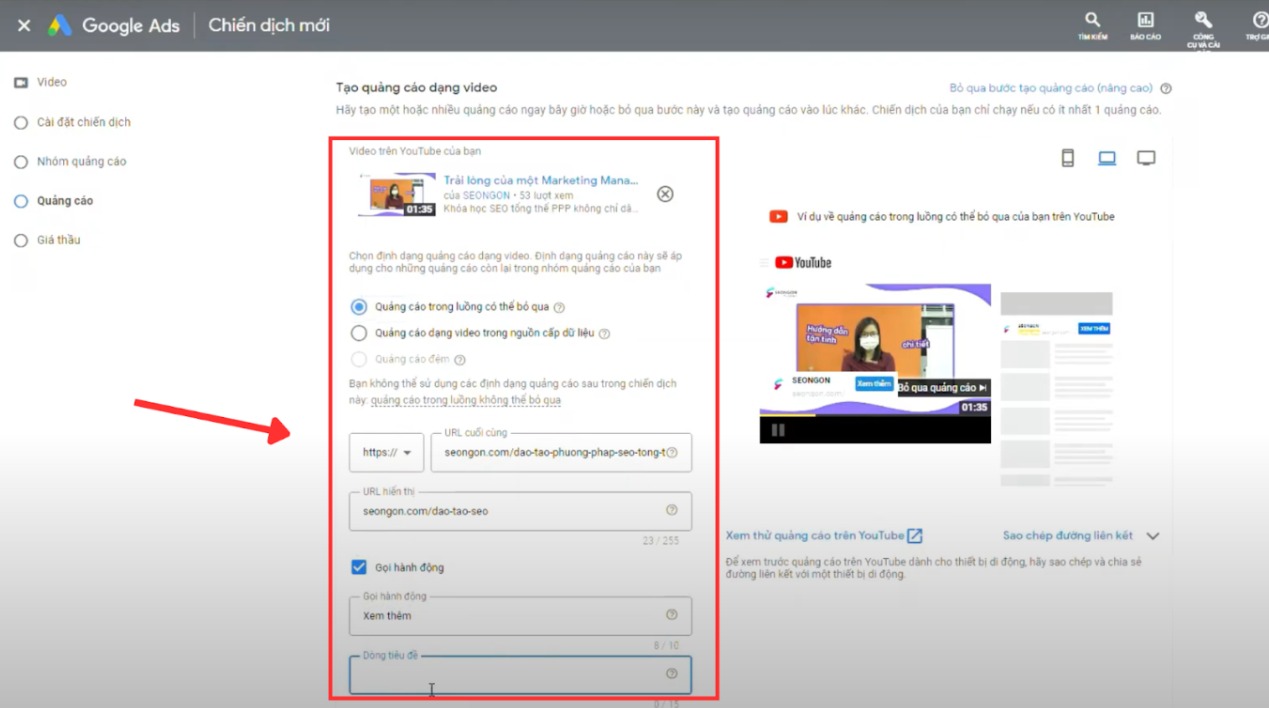Open Cài đặt chiến dịch in the sidebar
This screenshot has height=708, width=1269.
click(x=75, y=121)
